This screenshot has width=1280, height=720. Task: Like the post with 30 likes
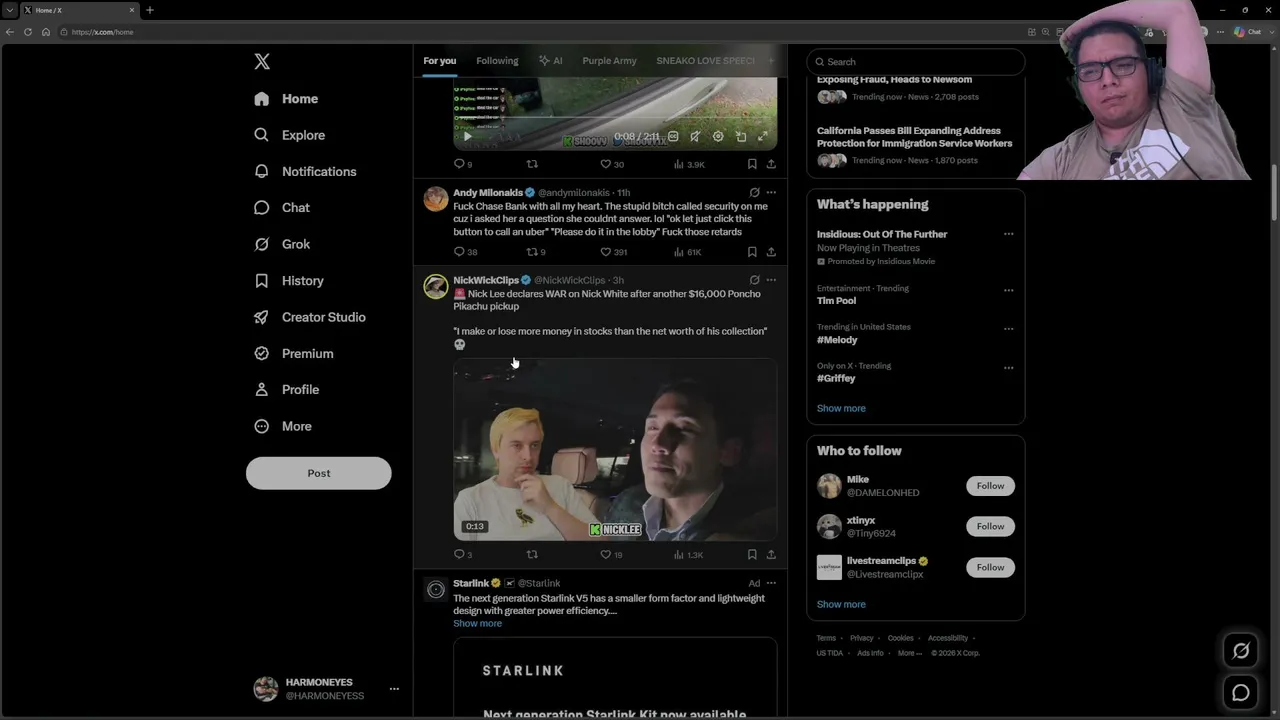pyautogui.click(x=612, y=164)
